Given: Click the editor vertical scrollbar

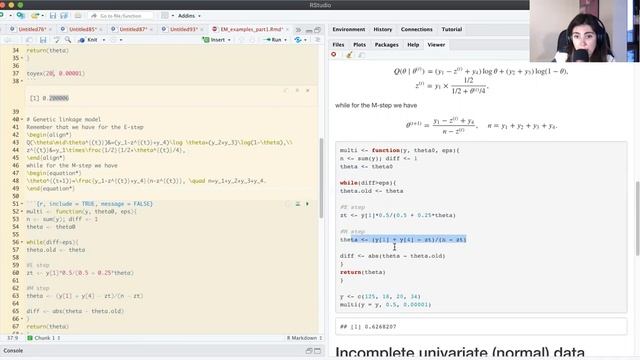Looking at the screenshot, I should point(321,178).
